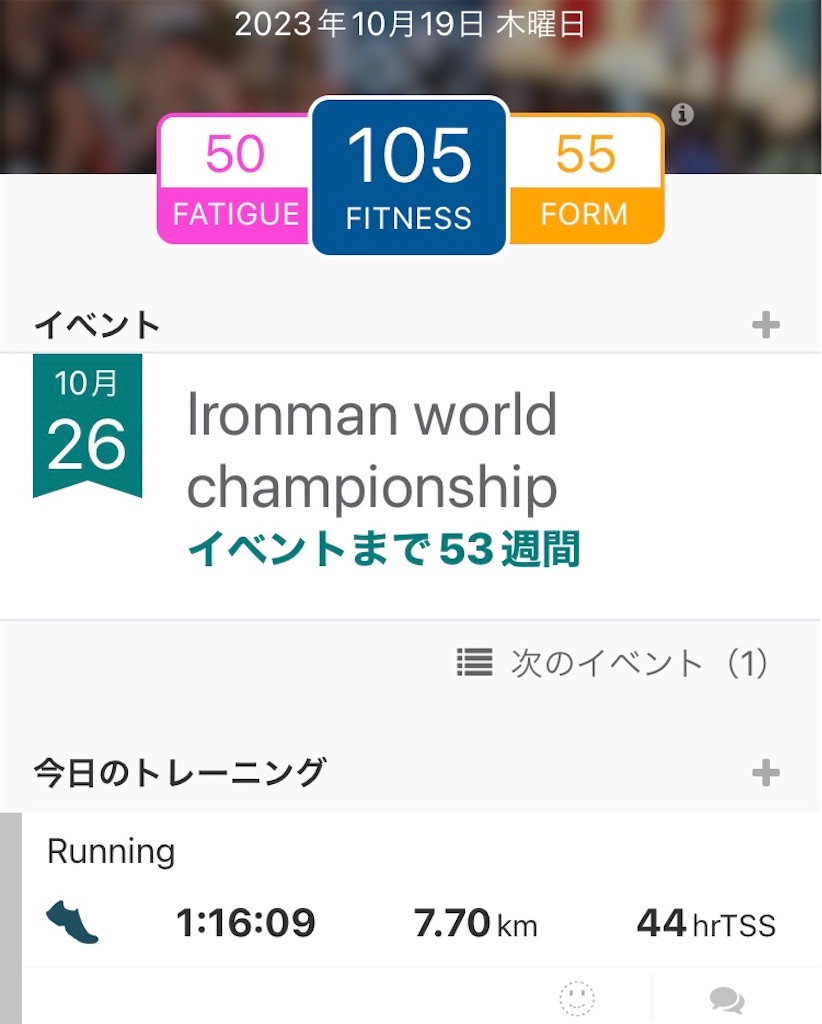
Task: Open the Running workout entry
Action: coord(420,889)
